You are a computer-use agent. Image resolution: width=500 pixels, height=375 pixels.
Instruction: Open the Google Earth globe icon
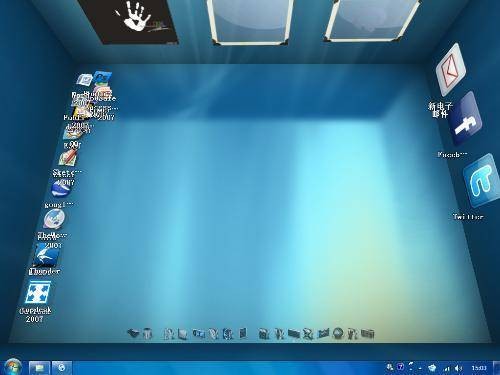pyautogui.click(x=61, y=188)
